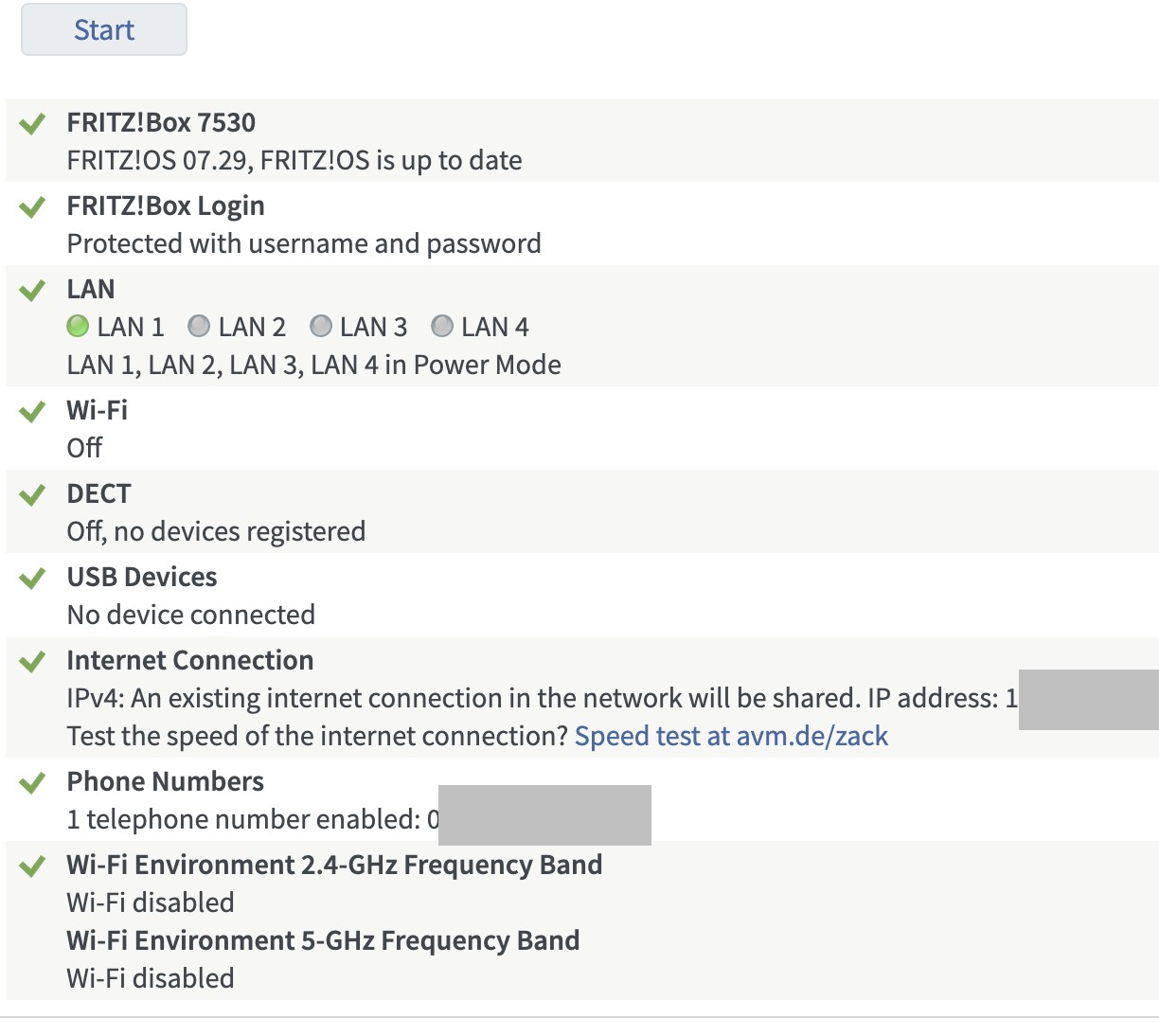Click the DECT status checkmark icon
1159x1036 pixels.
pyautogui.click(x=33, y=494)
